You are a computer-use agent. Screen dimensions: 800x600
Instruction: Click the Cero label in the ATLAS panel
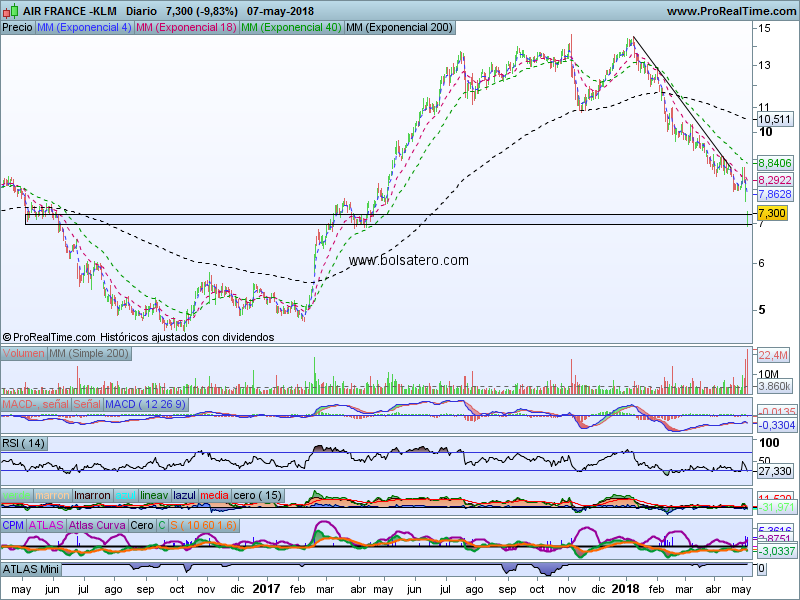142,526
